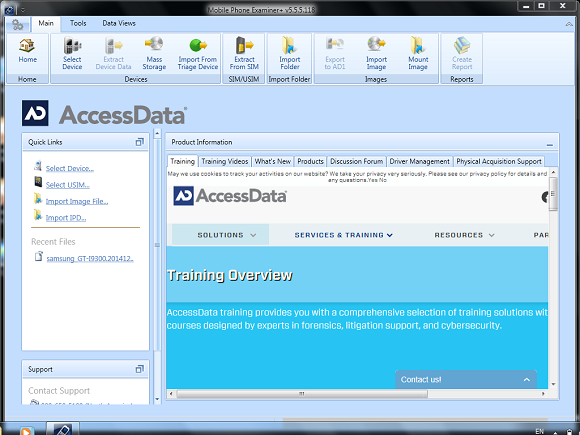Open the quick access toolbar dropdown arrow
This screenshot has width=580, height=435.
point(23,10)
